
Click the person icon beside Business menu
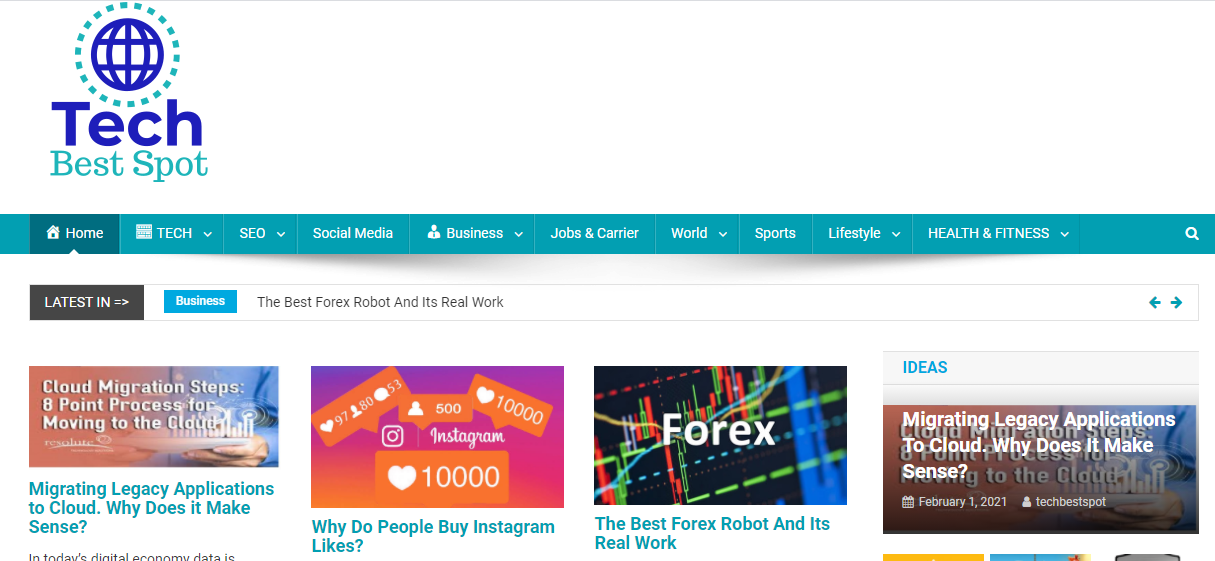[x=434, y=232]
